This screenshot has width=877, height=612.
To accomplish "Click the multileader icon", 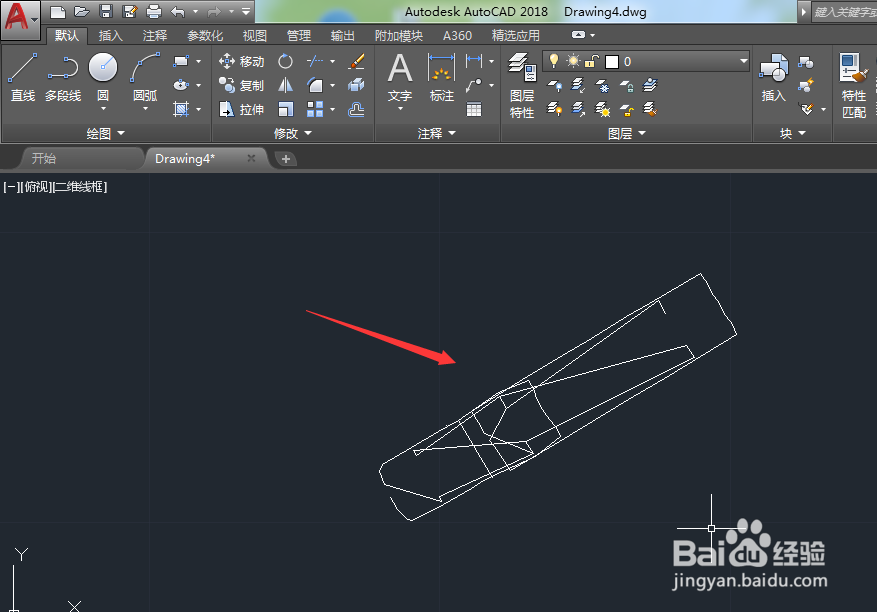I will click(474, 85).
